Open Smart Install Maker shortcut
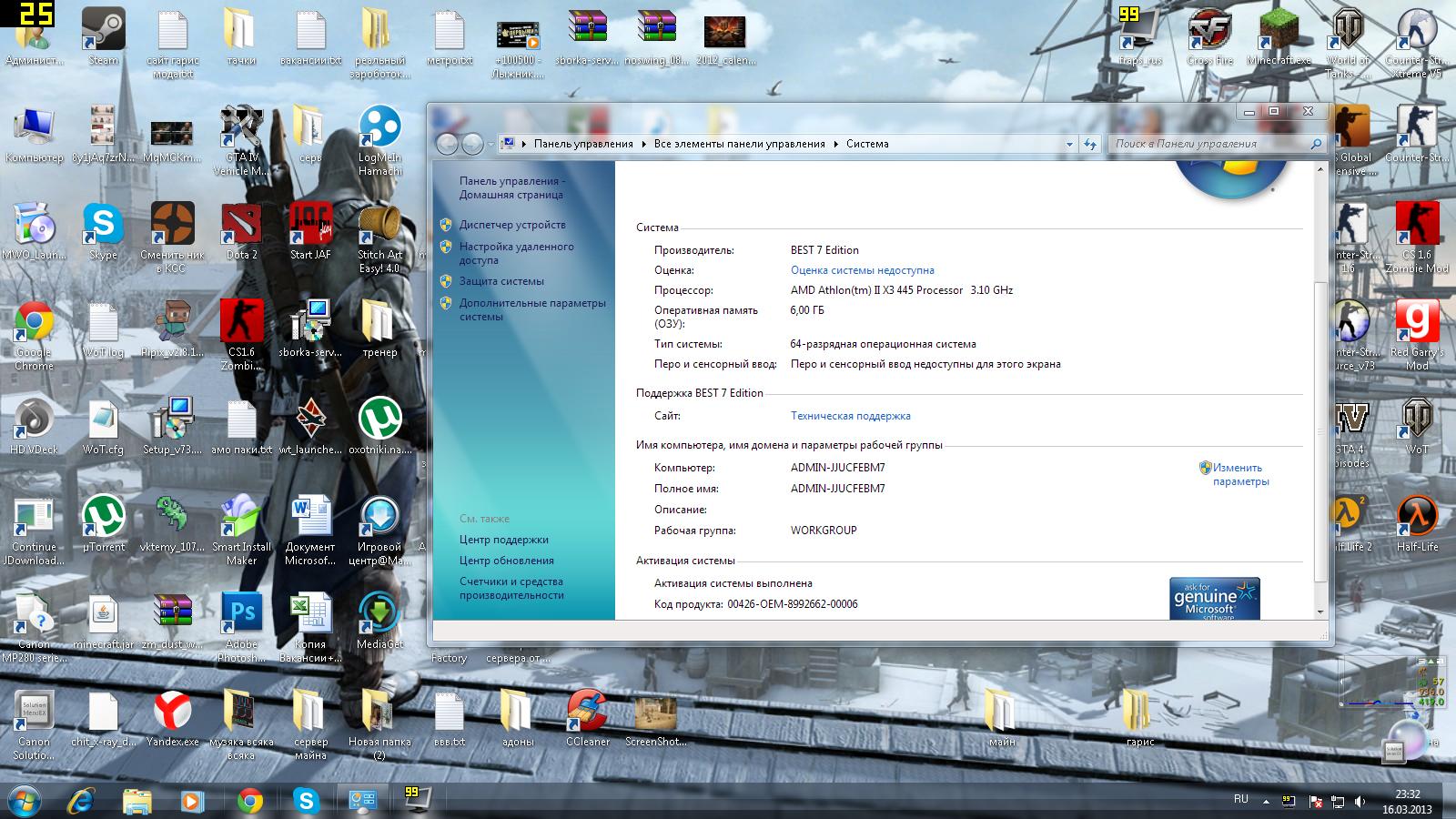This screenshot has height=819, width=1456. point(241,530)
